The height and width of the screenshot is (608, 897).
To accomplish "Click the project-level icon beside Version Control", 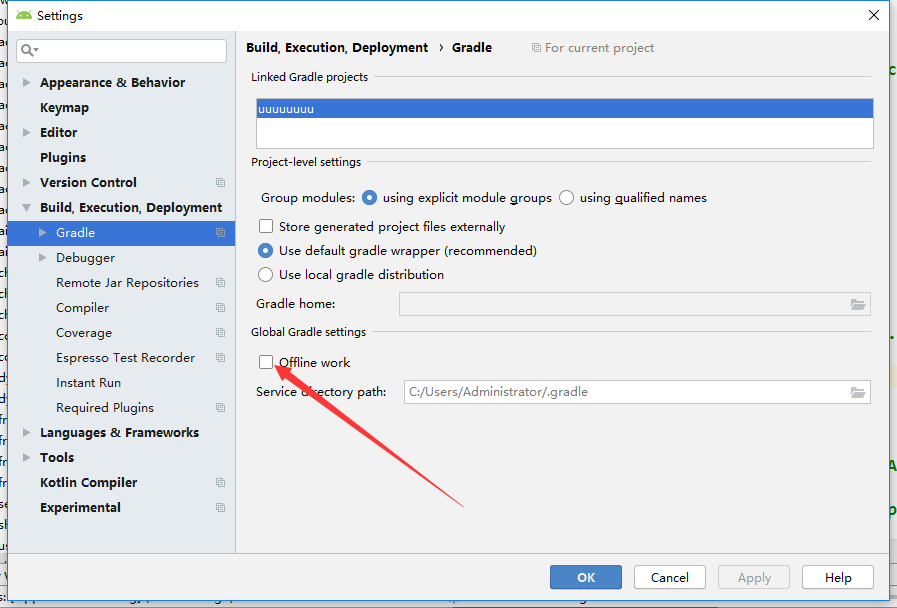I will coord(220,182).
